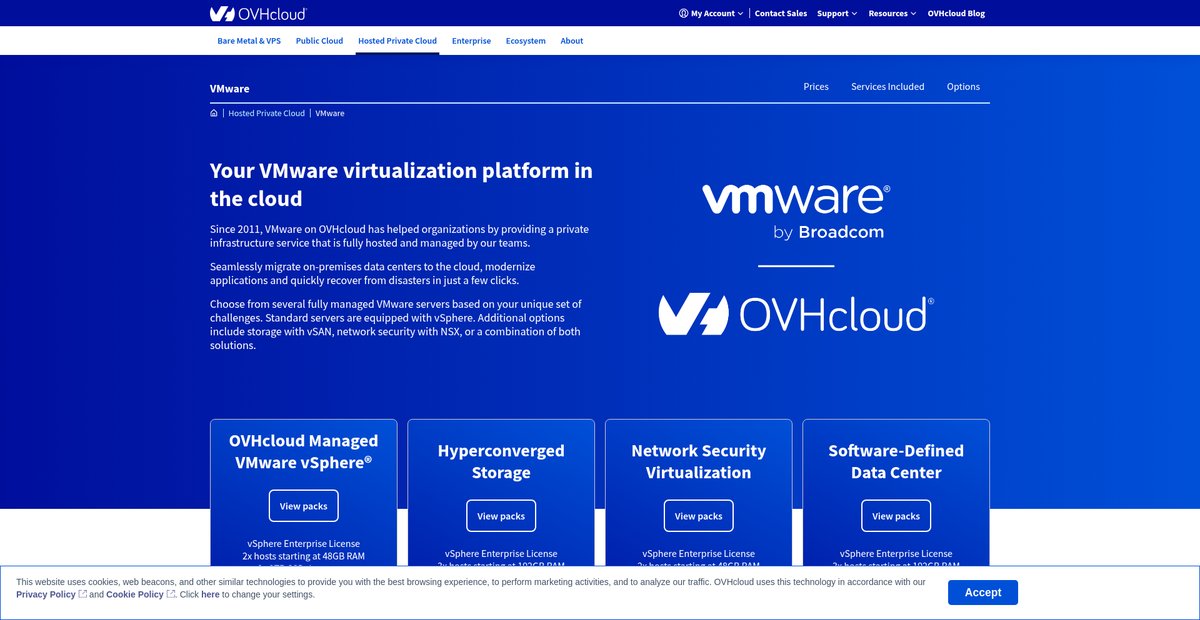Click the VMware by Broadcom logo
Image resolution: width=1200 pixels, height=620 pixels.
coord(796,211)
